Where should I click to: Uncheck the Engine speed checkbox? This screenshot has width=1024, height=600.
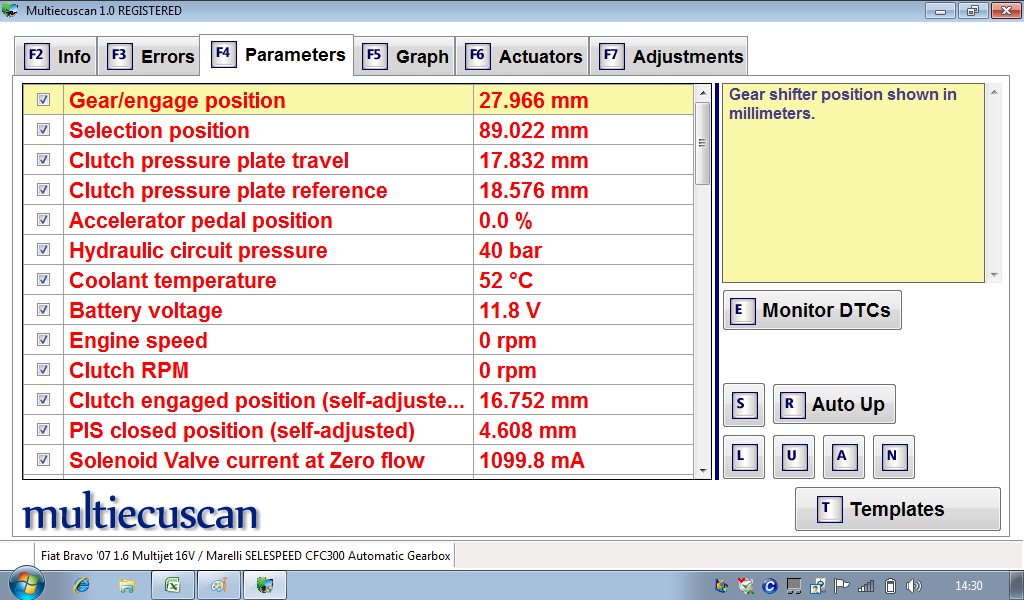[x=43, y=340]
